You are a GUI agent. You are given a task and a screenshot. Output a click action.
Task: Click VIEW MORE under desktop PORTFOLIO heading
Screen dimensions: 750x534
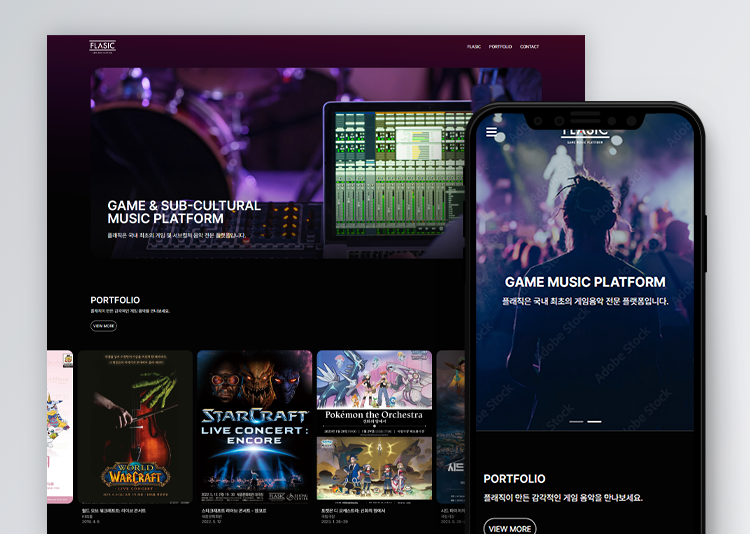[104, 326]
